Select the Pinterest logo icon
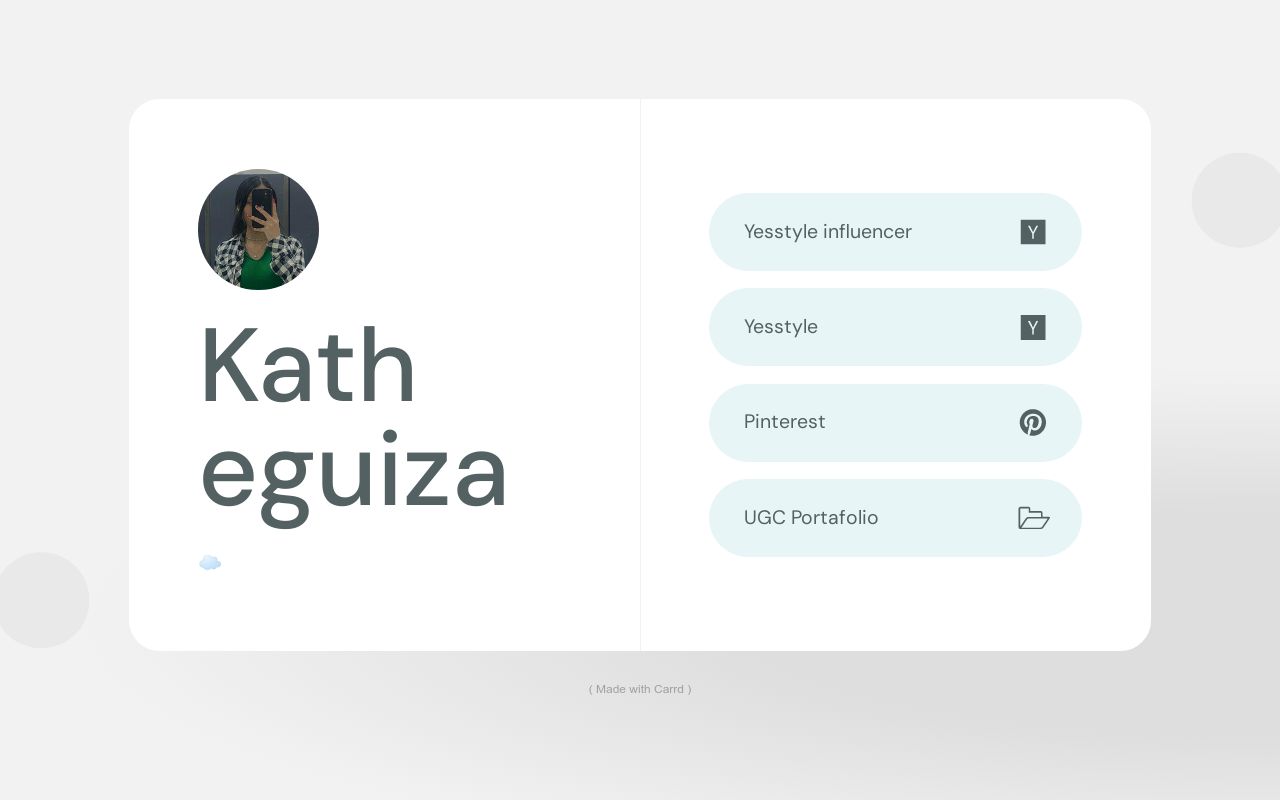This screenshot has width=1280, height=800. click(x=1033, y=423)
